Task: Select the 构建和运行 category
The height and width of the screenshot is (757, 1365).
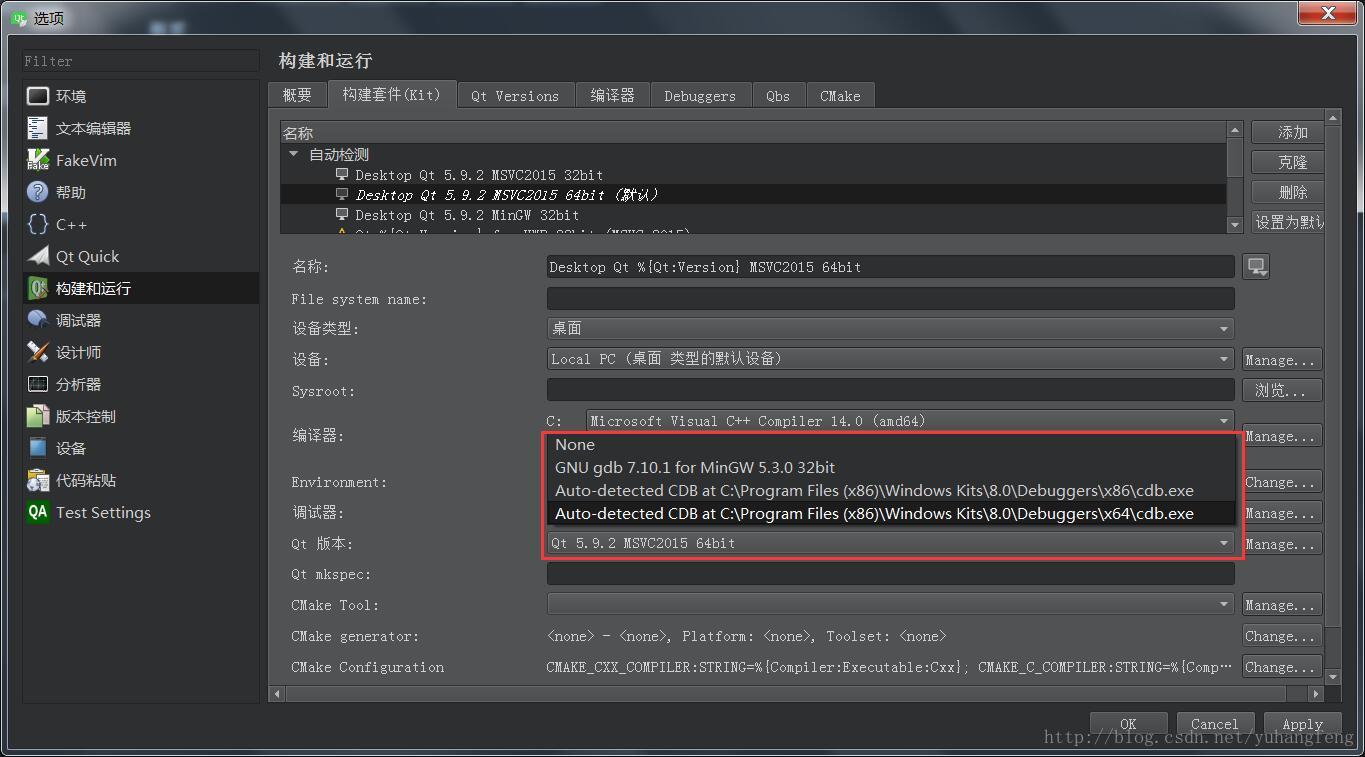Action: pos(140,288)
